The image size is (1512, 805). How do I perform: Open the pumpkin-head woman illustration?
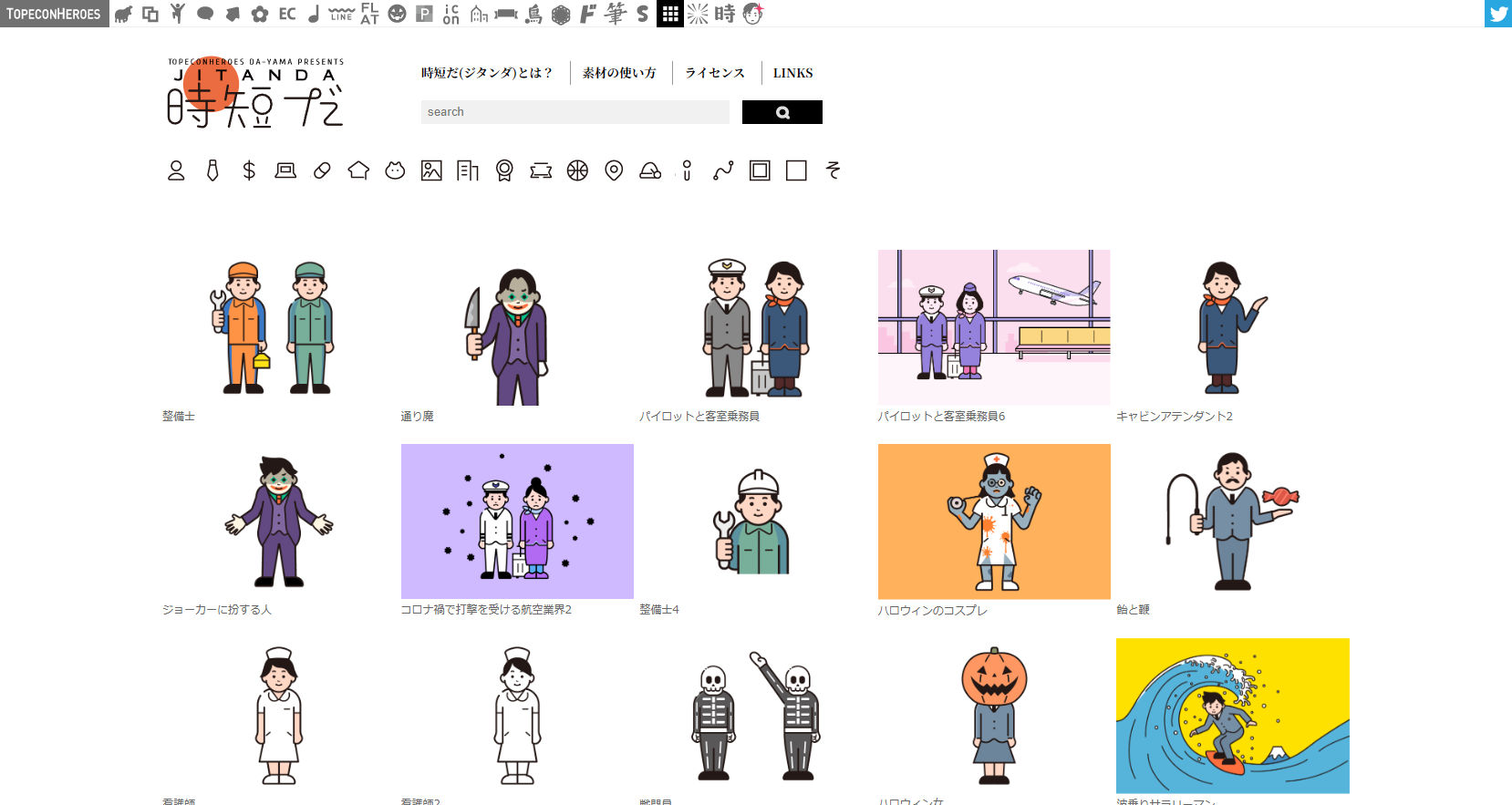(994, 716)
